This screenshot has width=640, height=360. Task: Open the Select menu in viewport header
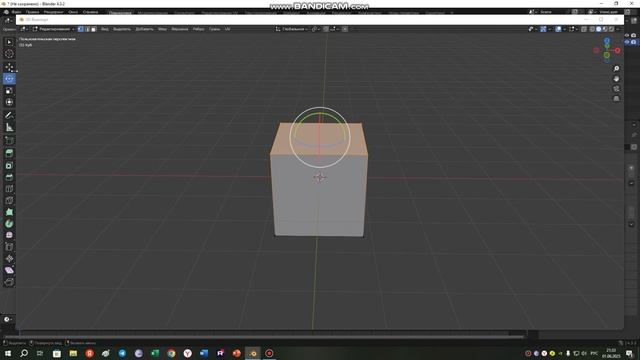tap(122, 29)
